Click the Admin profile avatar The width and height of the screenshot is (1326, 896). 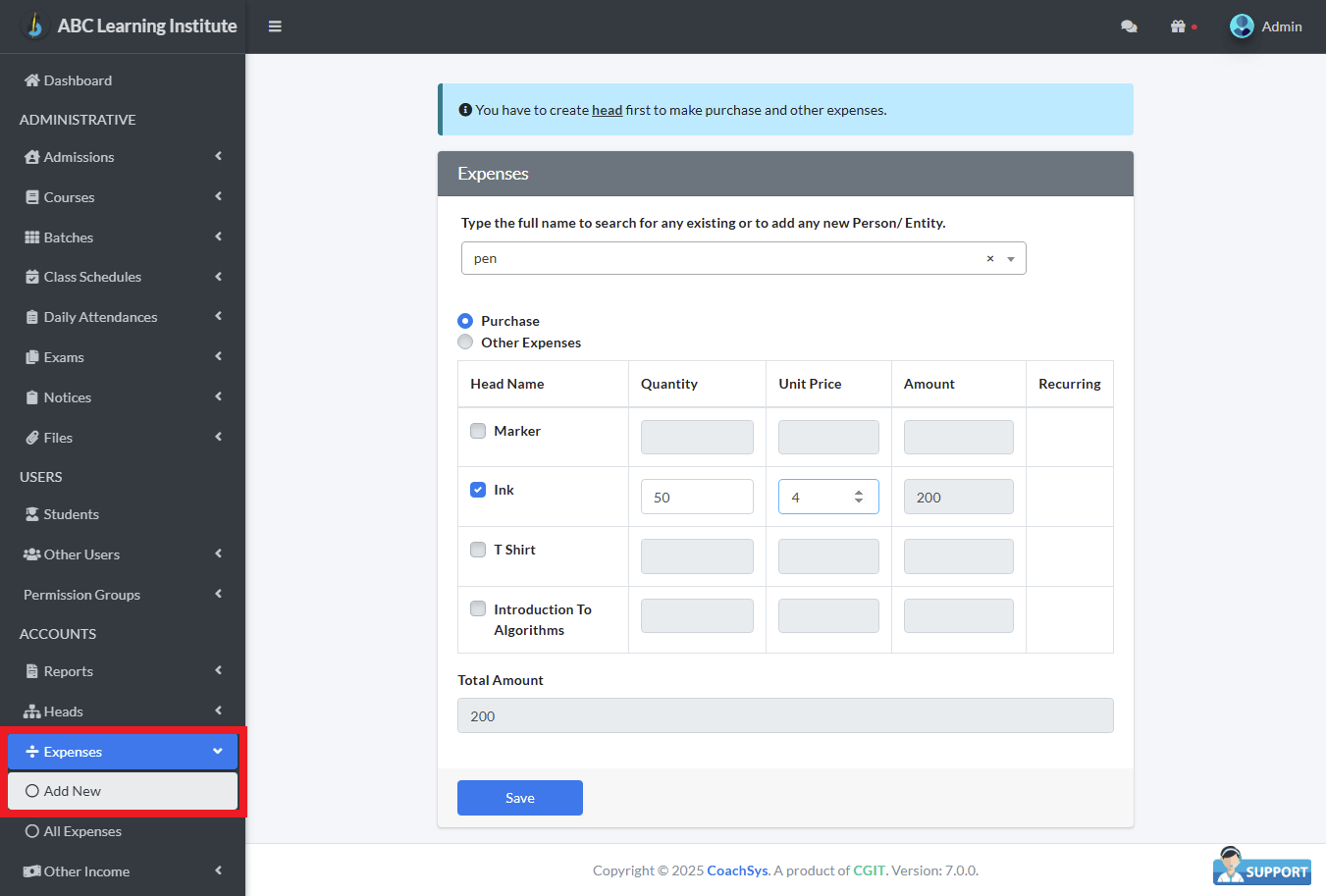click(1242, 26)
